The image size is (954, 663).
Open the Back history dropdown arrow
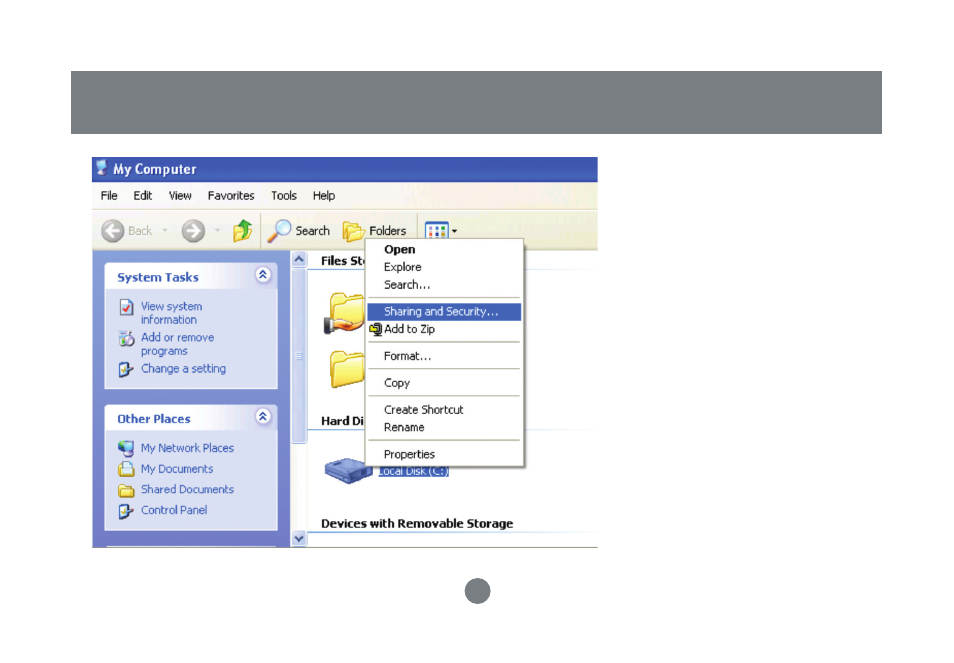point(165,231)
